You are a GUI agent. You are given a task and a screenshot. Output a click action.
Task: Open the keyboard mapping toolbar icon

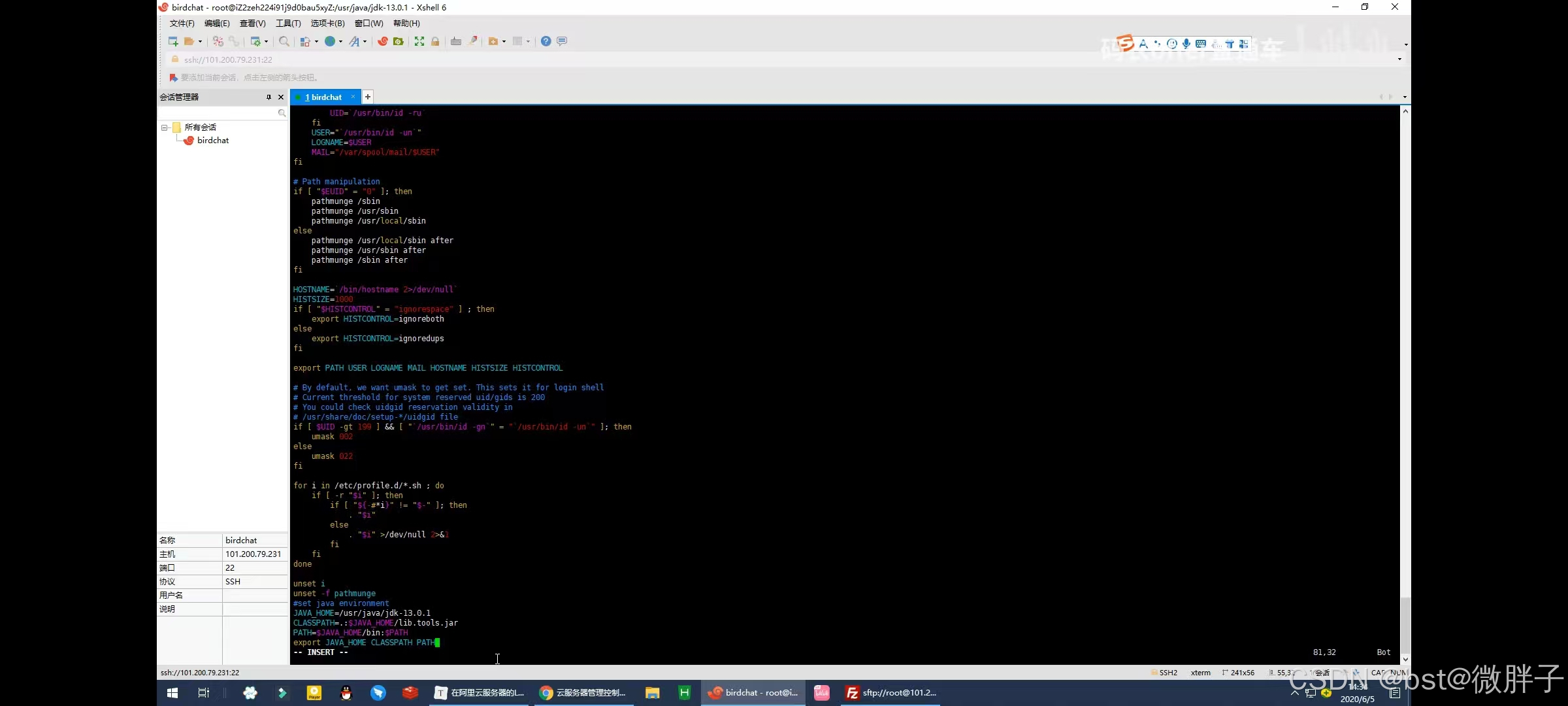pos(456,41)
